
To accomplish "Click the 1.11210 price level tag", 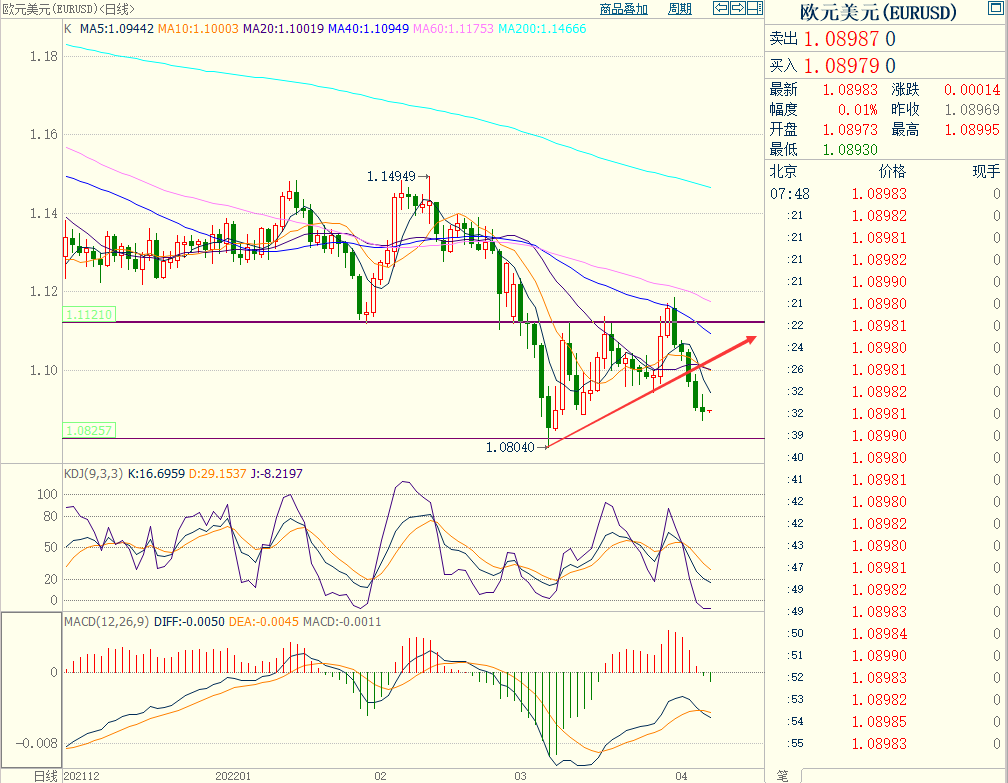I will click(x=89, y=314).
